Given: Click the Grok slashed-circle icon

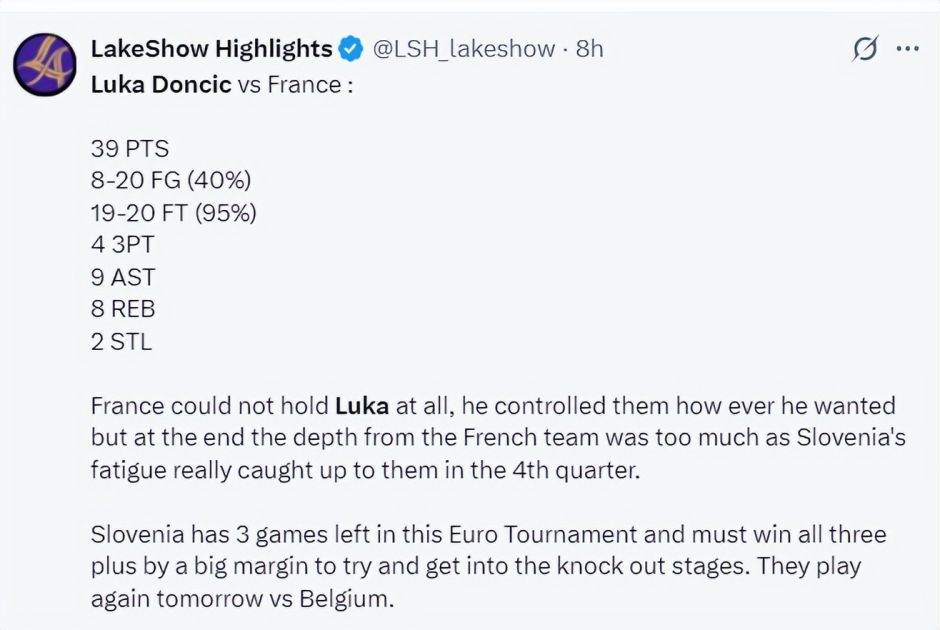Looking at the screenshot, I should 865,49.
